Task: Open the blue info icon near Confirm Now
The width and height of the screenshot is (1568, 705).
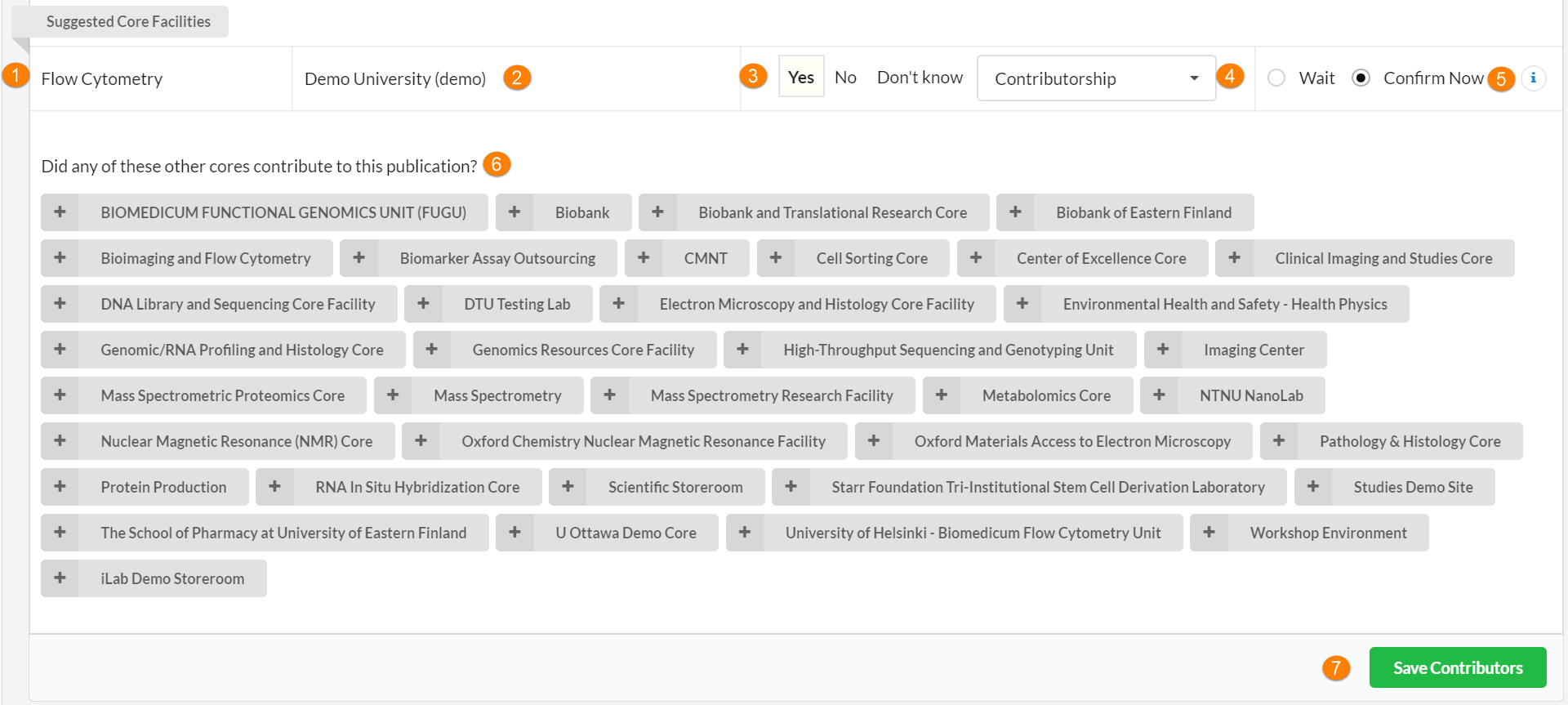Action: click(x=1533, y=78)
